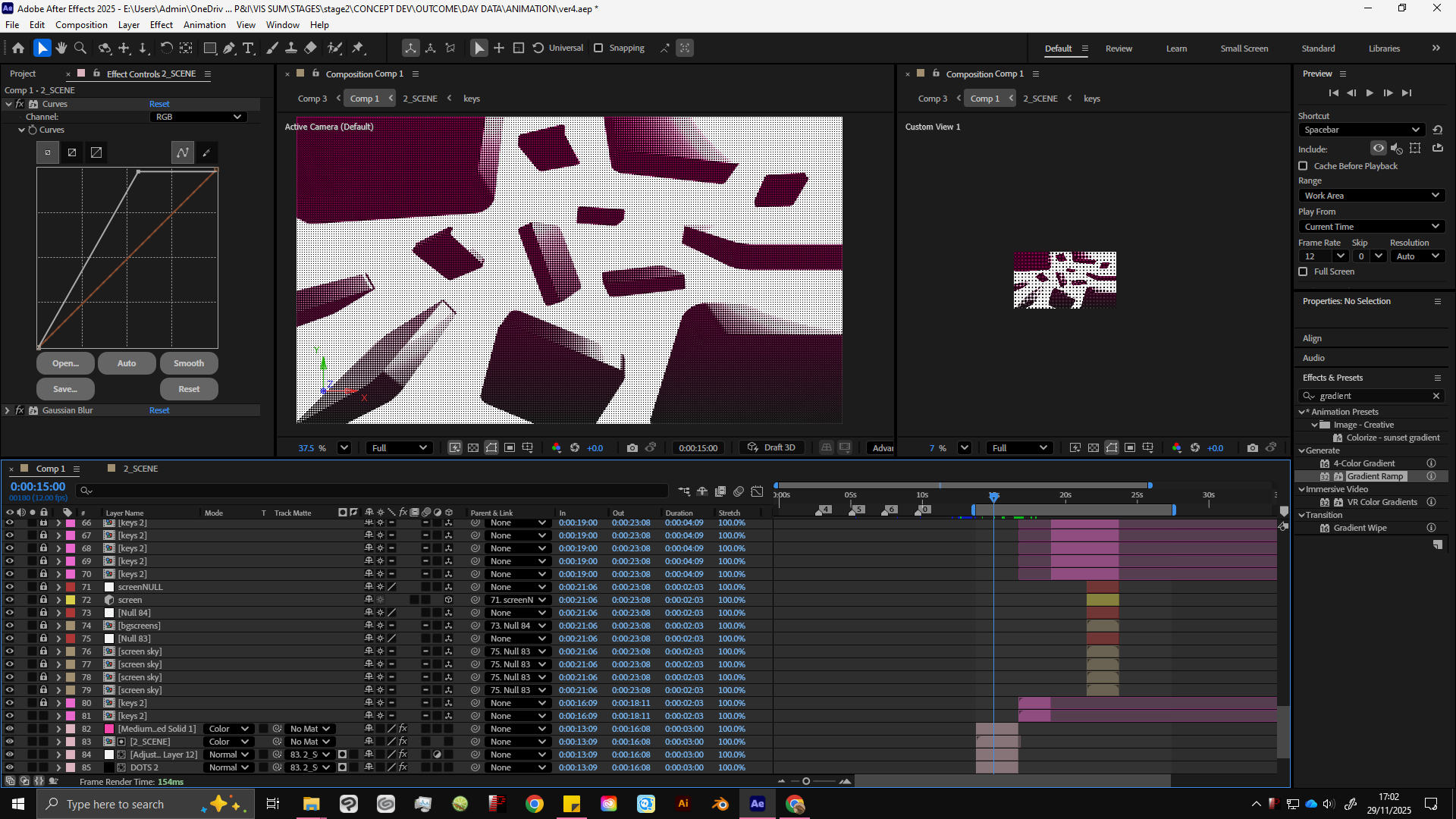The image size is (1456, 819).
Task: Open the Shortcut Spacebar dropdown
Action: pos(1362,130)
